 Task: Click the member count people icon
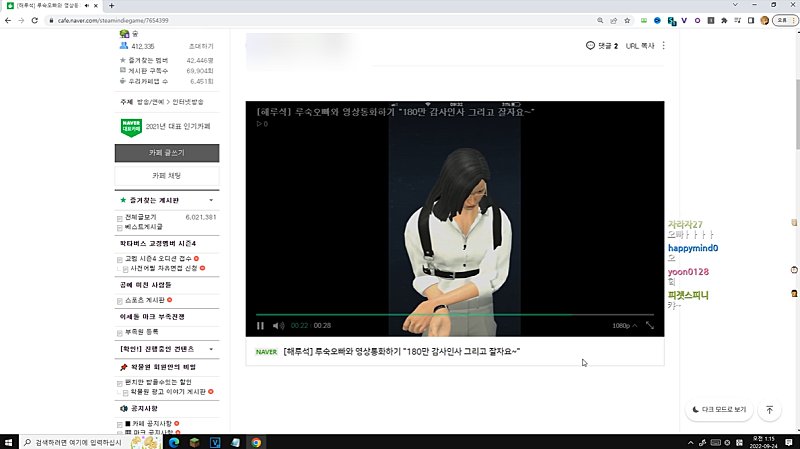(123, 46)
